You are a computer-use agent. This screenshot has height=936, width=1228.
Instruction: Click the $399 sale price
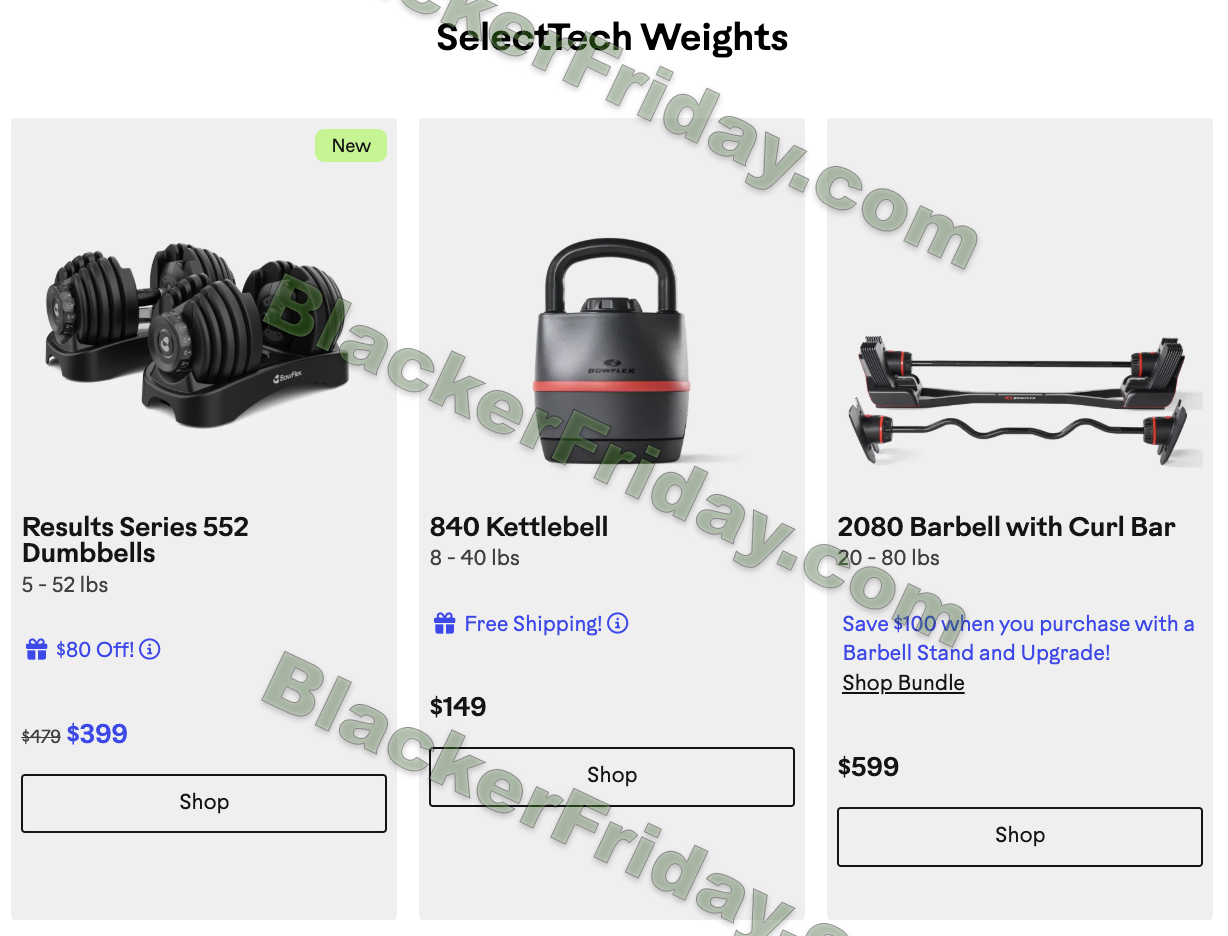click(97, 734)
